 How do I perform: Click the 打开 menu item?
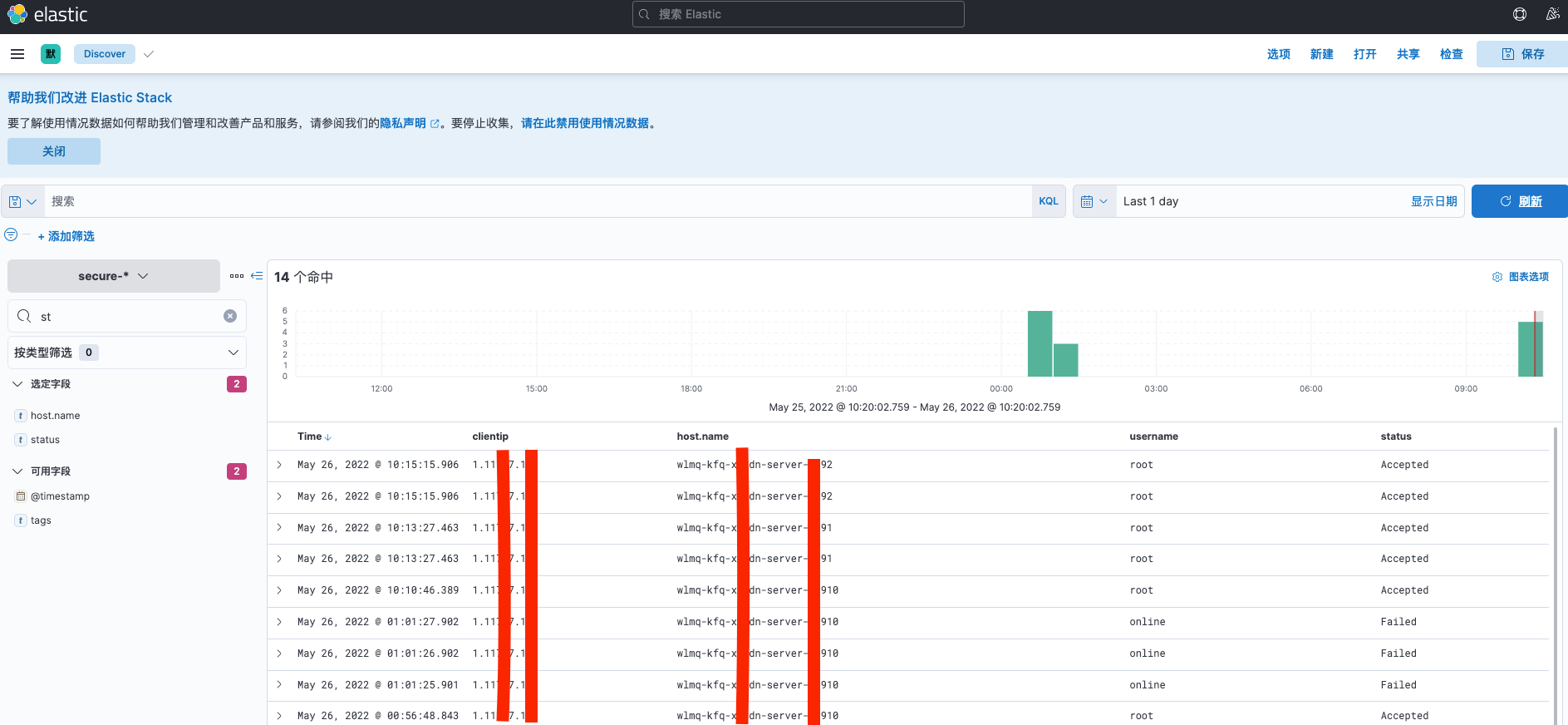(x=1364, y=54)
